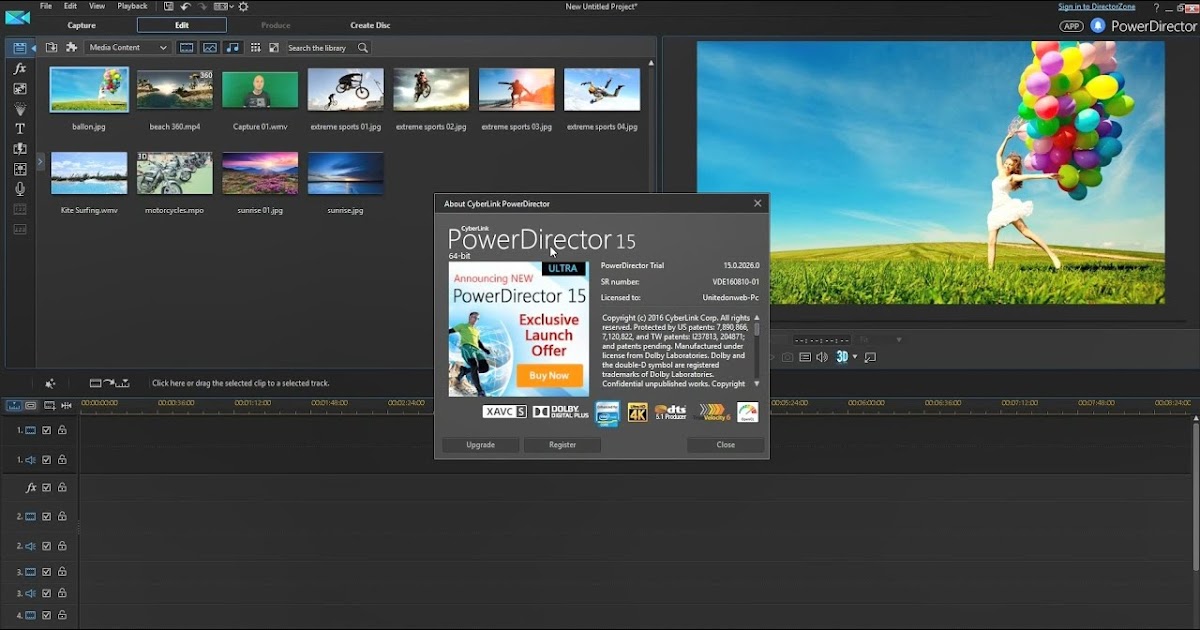Expand the arrow next to the 3D icon
Viewport: 1200px width, 630px height.
coord(856,357)
